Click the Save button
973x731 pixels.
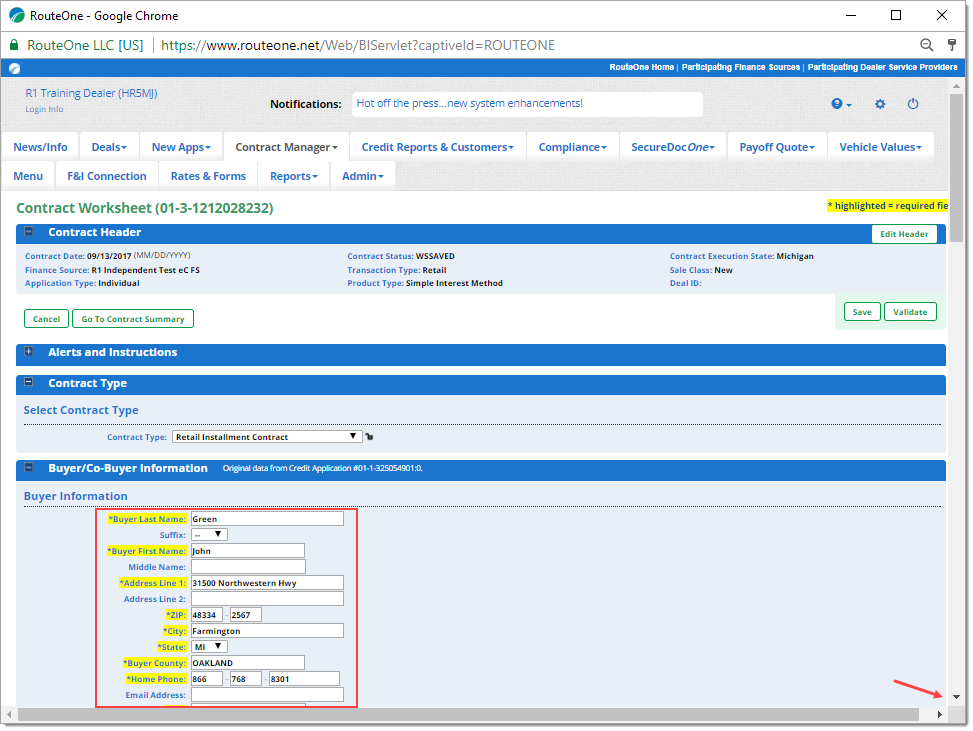point(861,312)
